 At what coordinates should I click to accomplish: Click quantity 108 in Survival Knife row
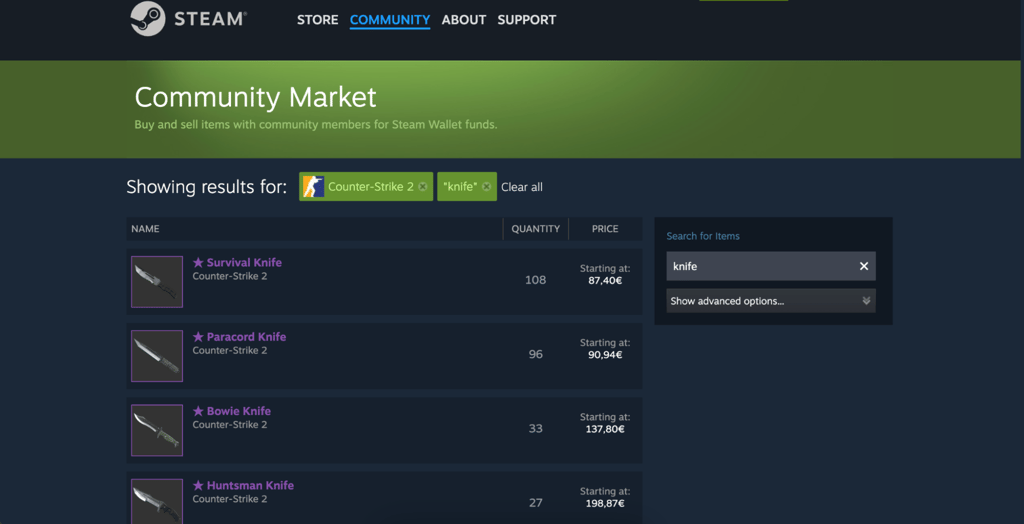tap(536, 280)
